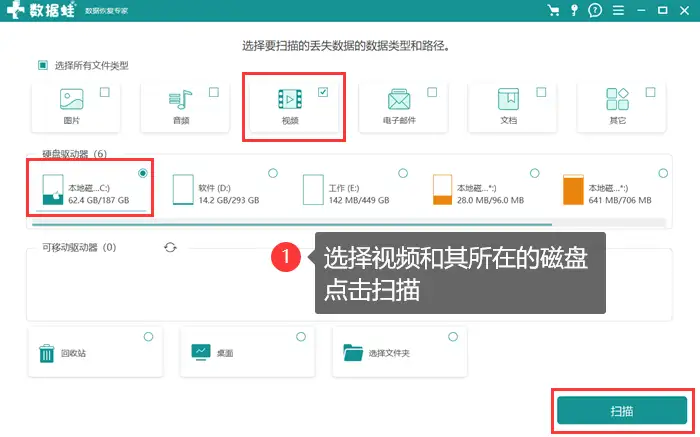
Task: Click the C: local disk drive icon
Action: (x=53, y=190)
